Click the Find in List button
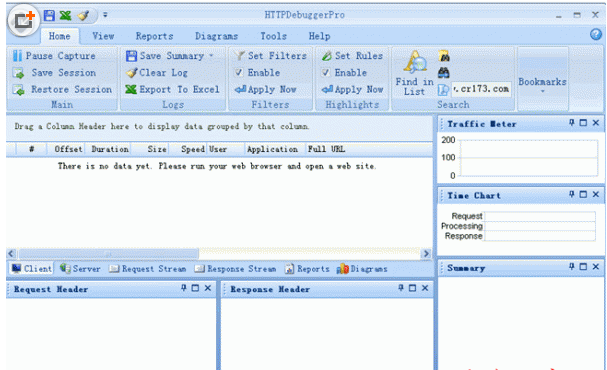 tap(414, 74)
